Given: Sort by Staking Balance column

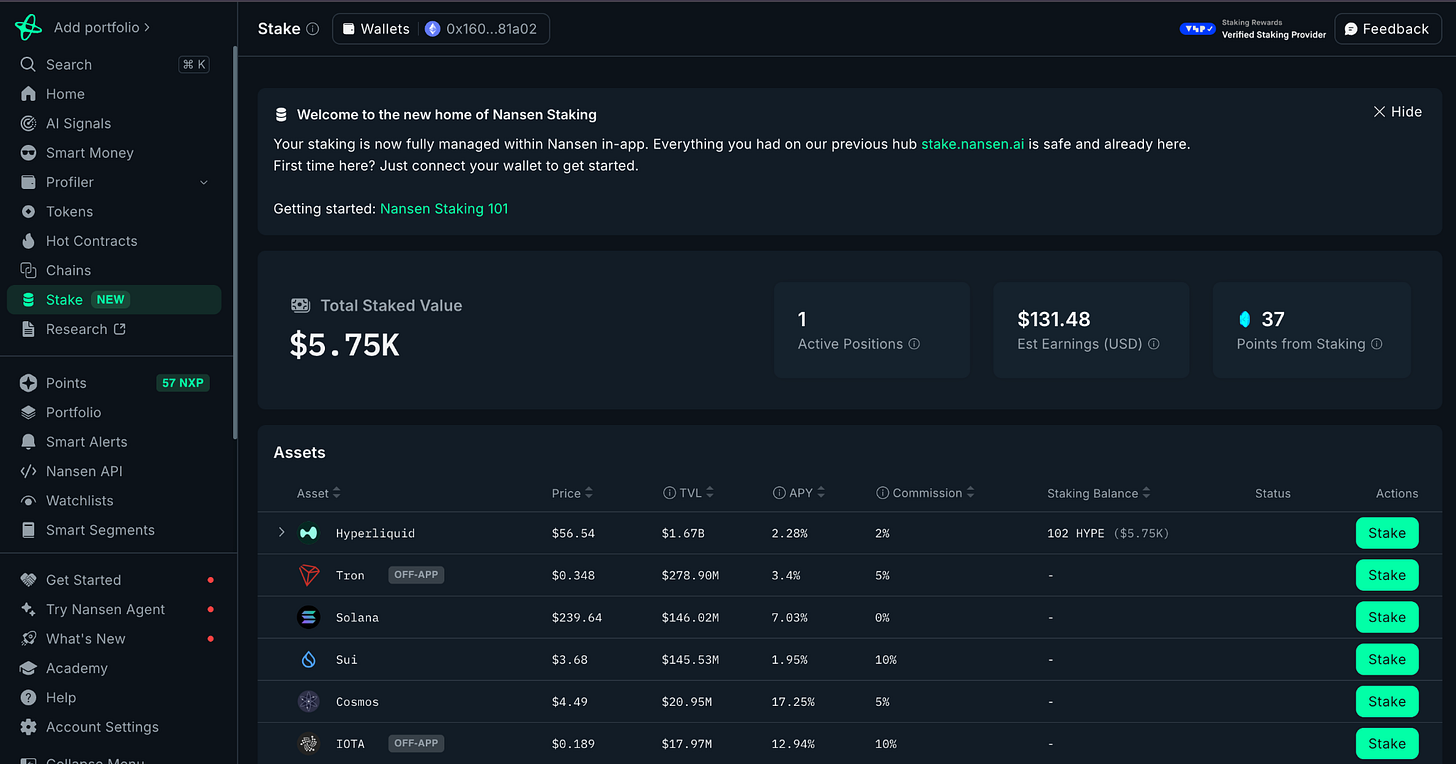Looking at the screenshot, I should point(1099,493).
